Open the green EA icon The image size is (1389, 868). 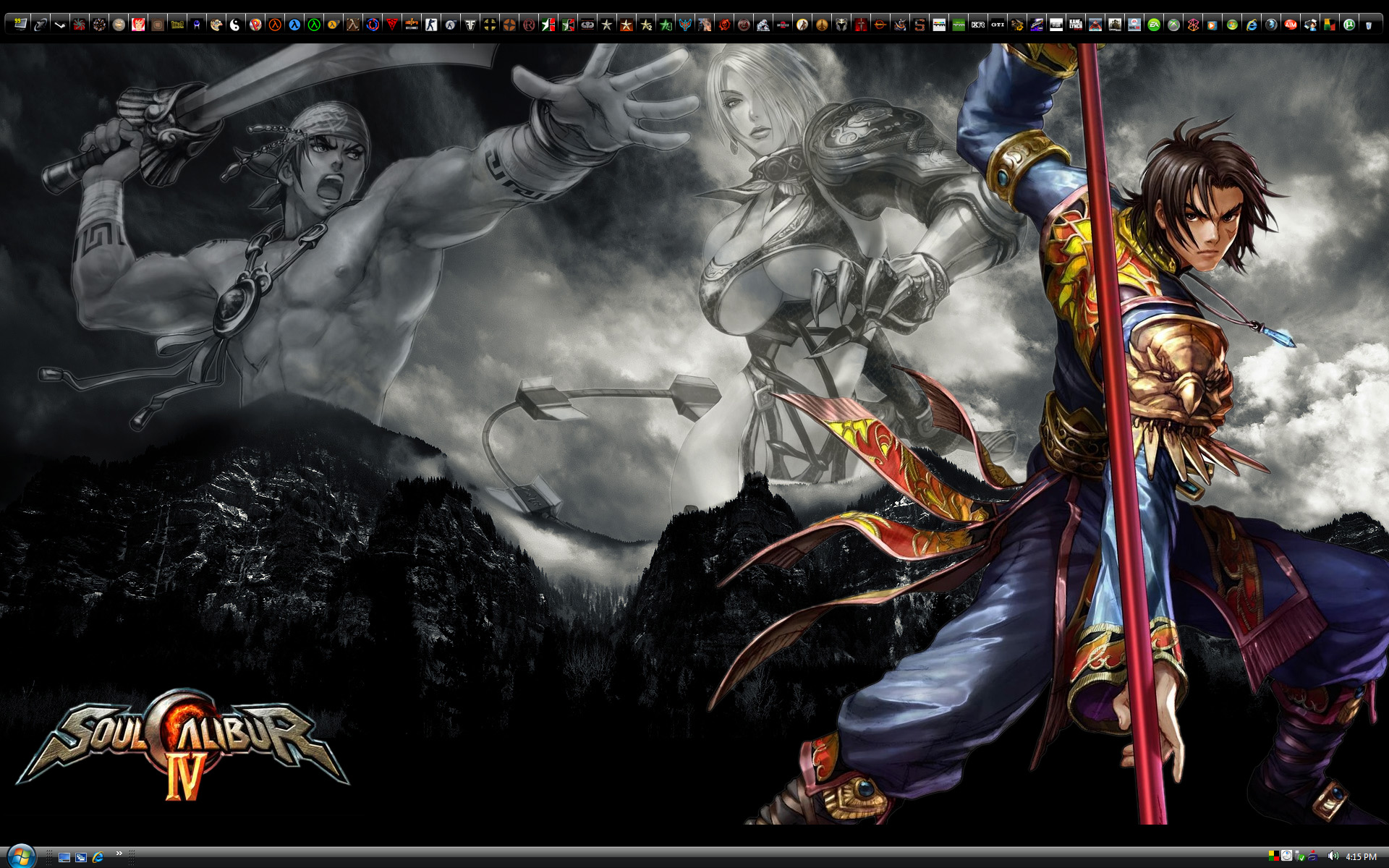(x=1154, y=25)
